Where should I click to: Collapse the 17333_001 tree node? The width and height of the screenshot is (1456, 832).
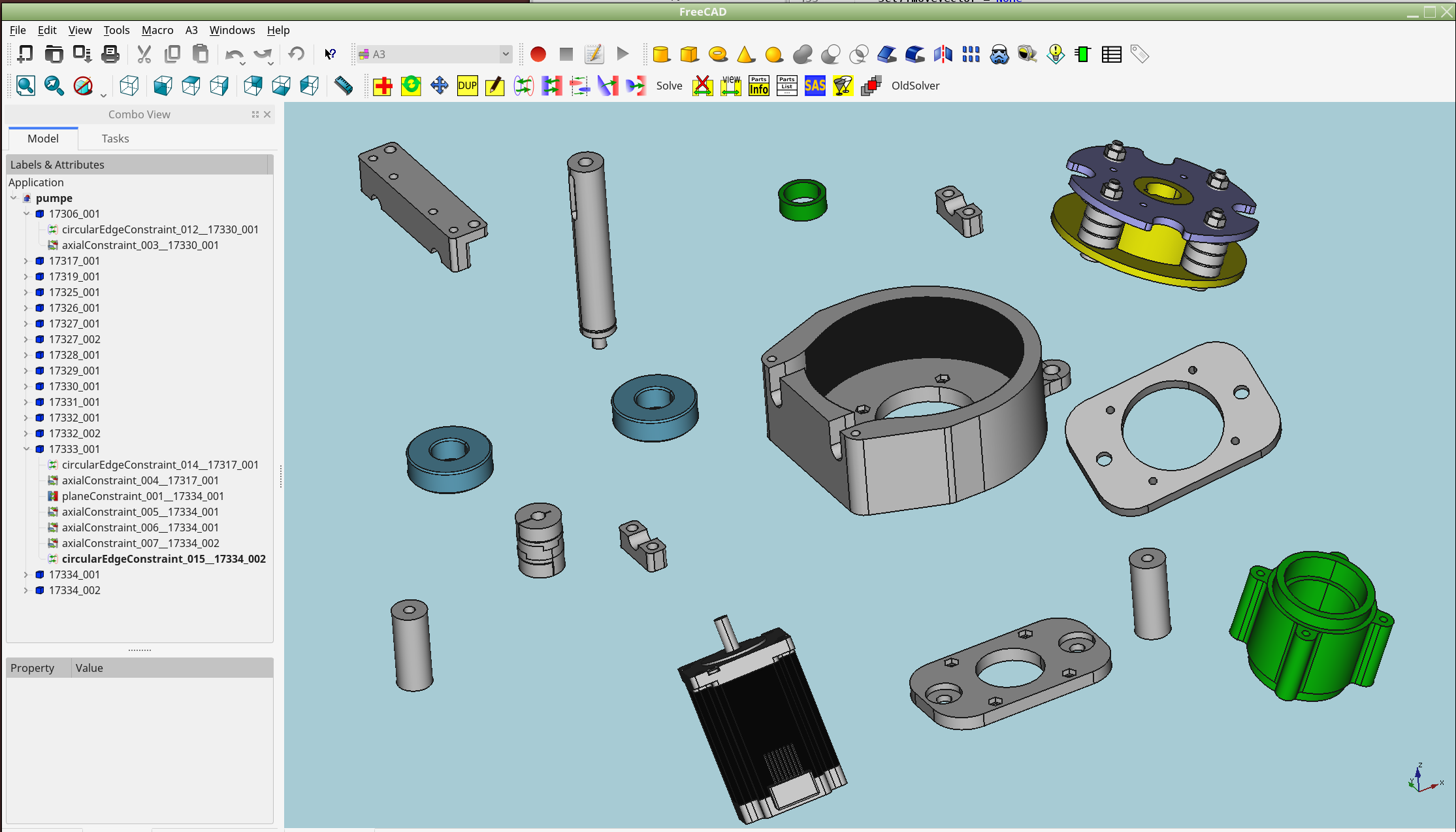click(x=26, y=449)
